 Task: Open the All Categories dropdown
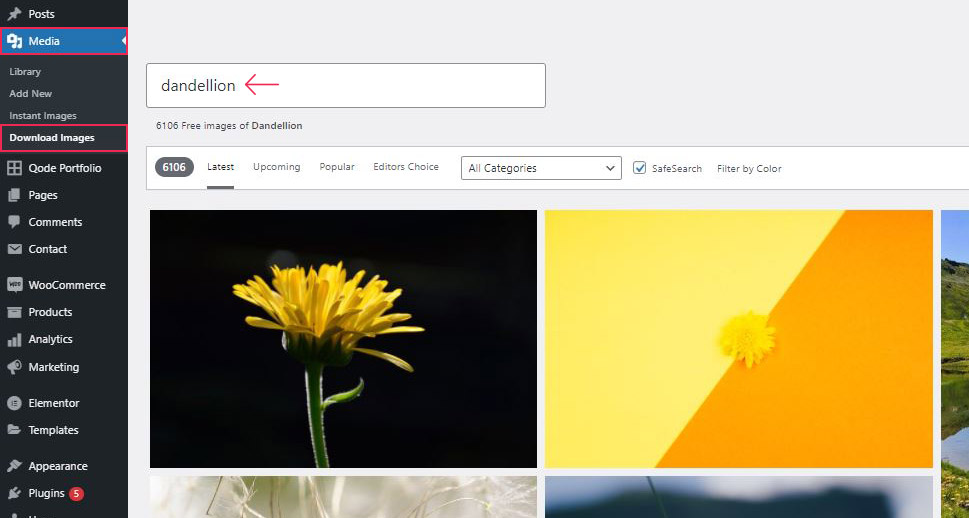click(541, 168)
